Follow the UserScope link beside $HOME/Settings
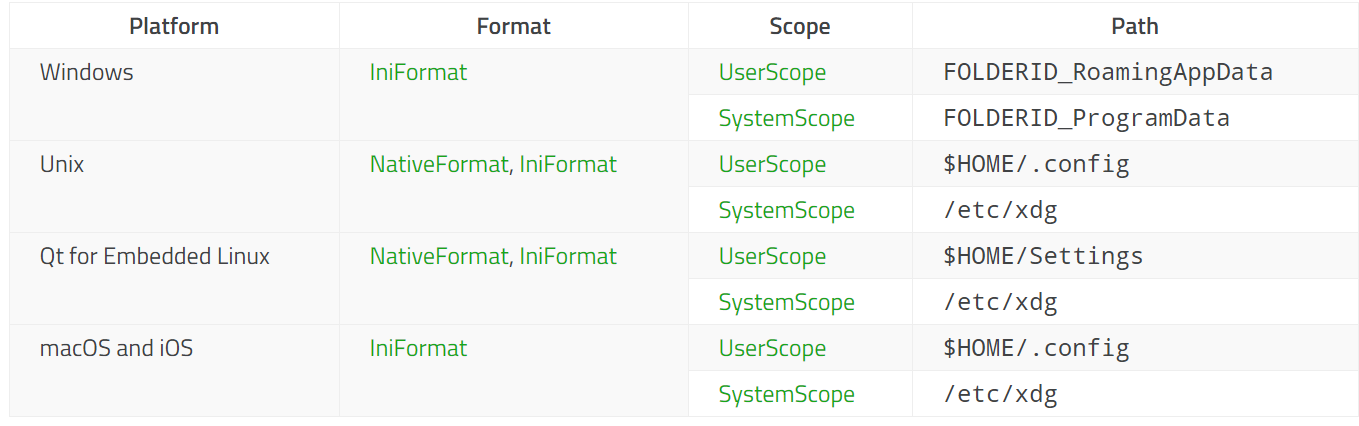 click(x=772, y=256)
